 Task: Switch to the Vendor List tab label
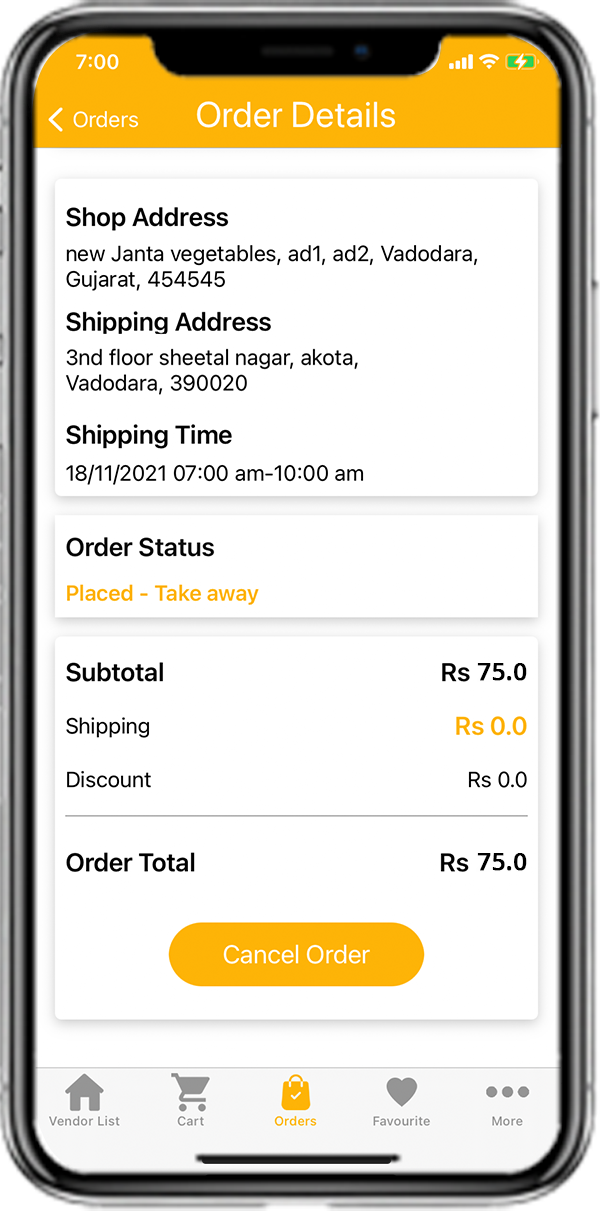(x=84, y=1121)
